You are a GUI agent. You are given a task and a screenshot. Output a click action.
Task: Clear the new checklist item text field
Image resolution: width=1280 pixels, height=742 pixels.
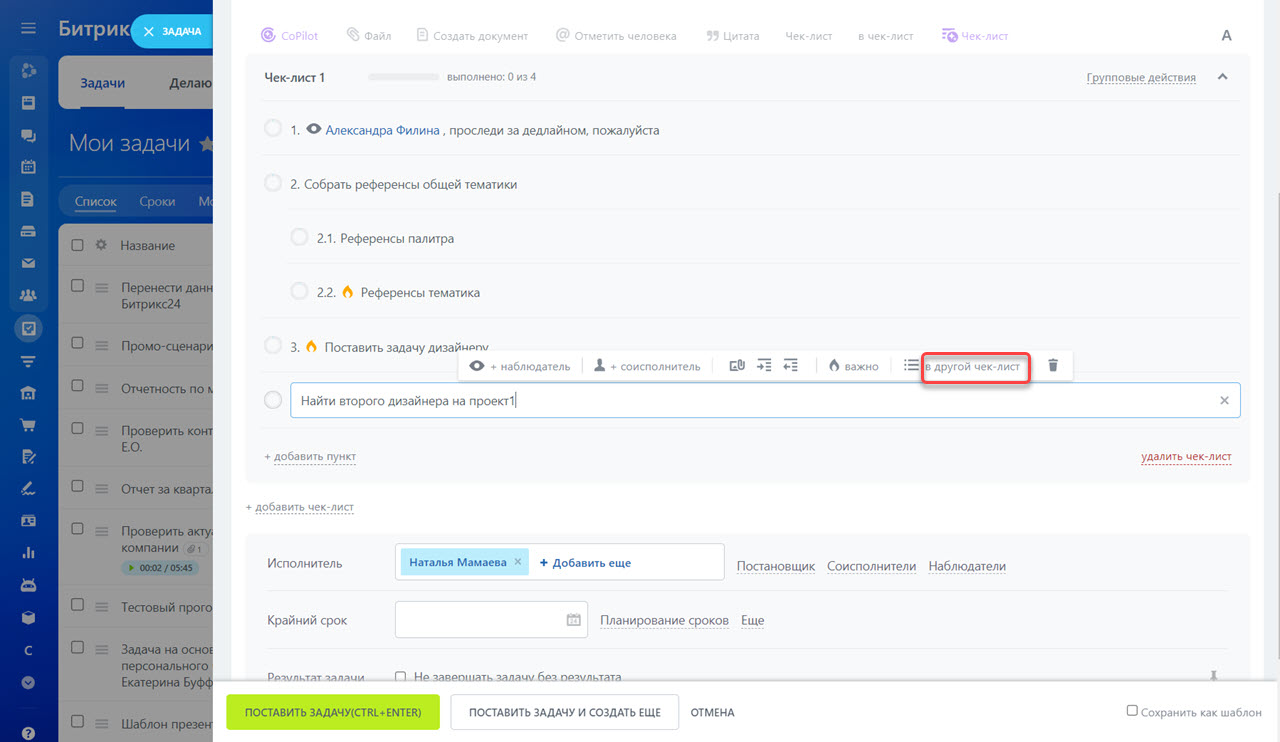pos(1224,400)
